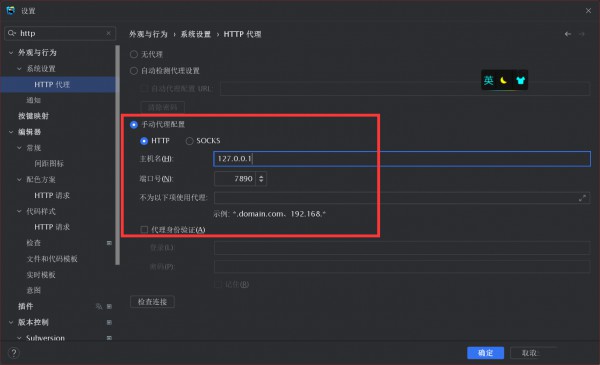Open 插件 settings page
Image resolution: width=600 pixels, height=365 pixels.
26,306
